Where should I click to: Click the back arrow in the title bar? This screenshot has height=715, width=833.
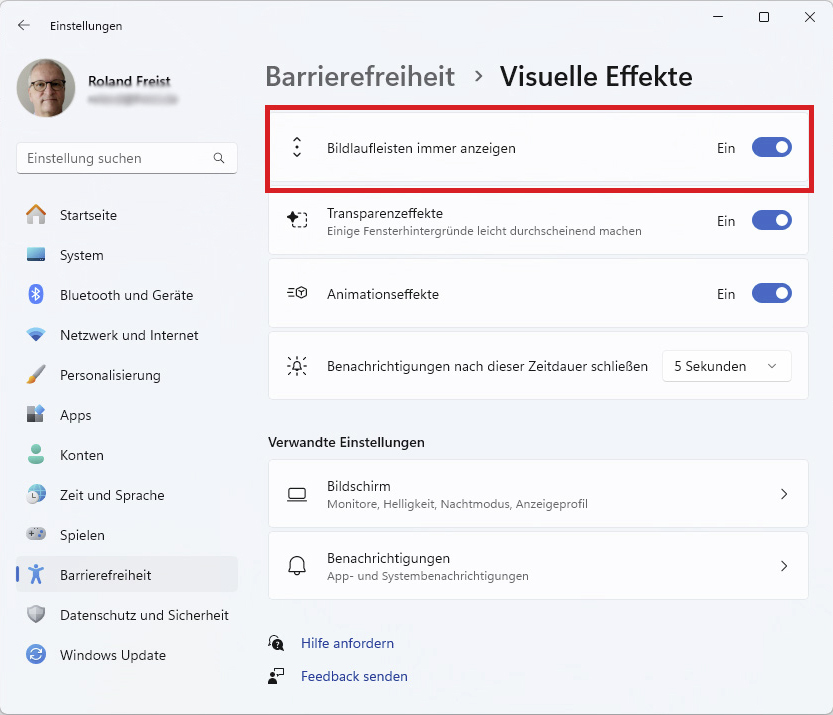(x=24, y=26)
